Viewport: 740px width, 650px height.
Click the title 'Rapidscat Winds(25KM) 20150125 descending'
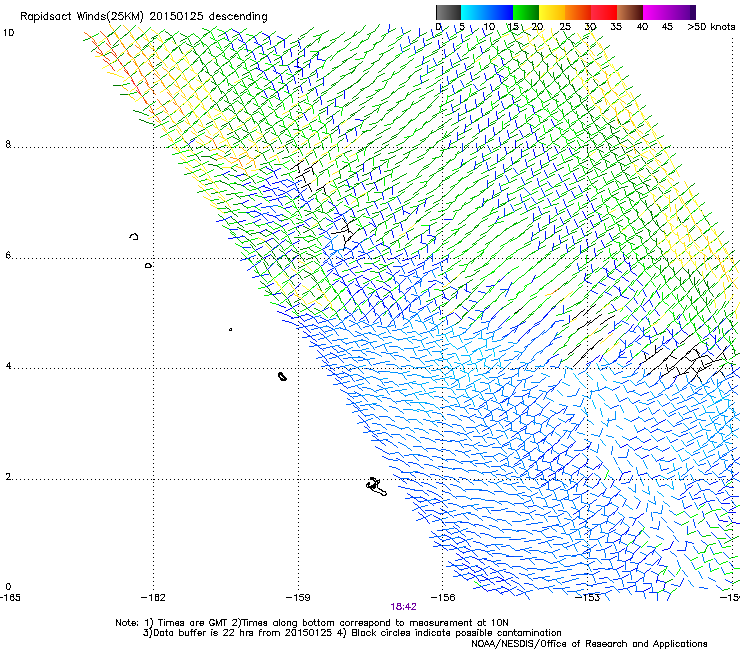pyautogui.click(x=143, y=16)
